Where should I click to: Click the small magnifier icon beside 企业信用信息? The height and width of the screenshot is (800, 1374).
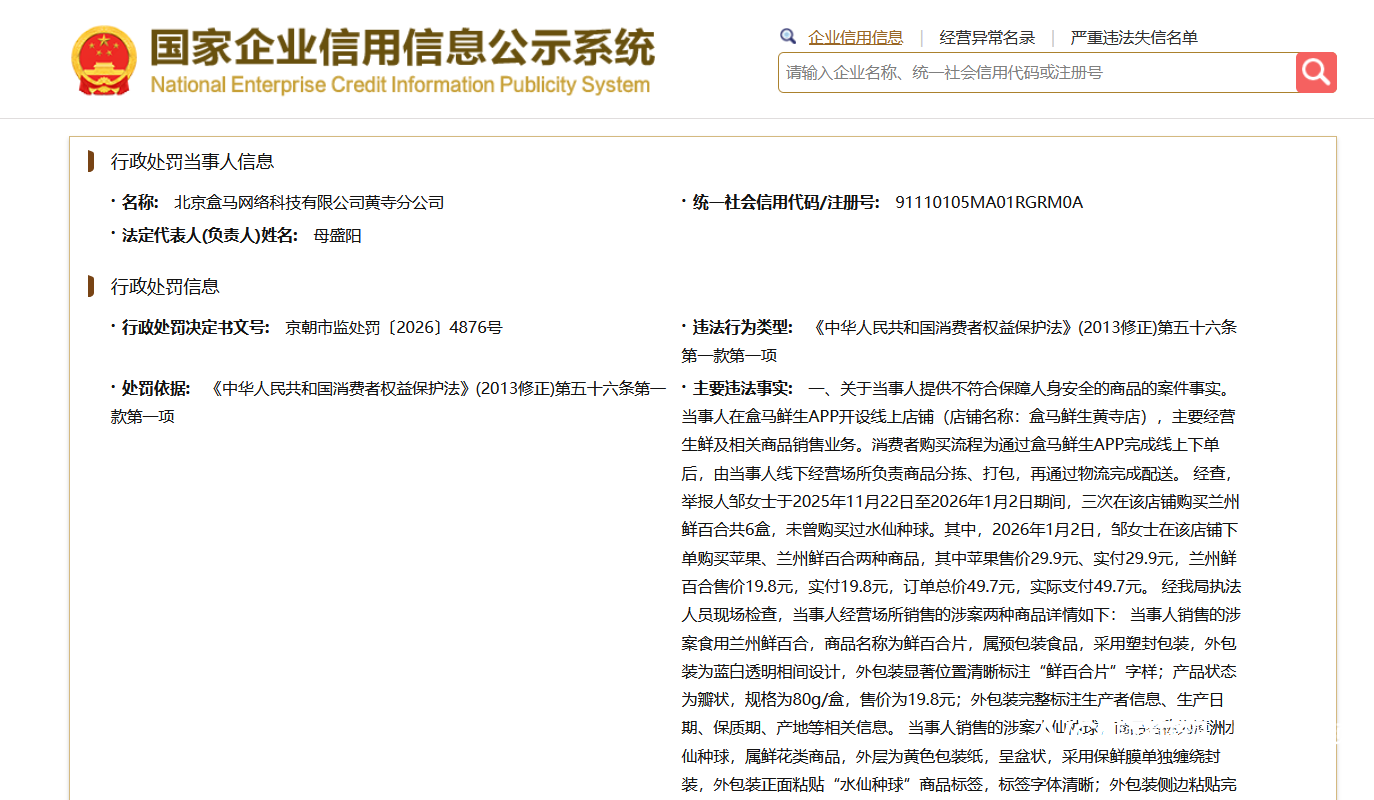788,37
